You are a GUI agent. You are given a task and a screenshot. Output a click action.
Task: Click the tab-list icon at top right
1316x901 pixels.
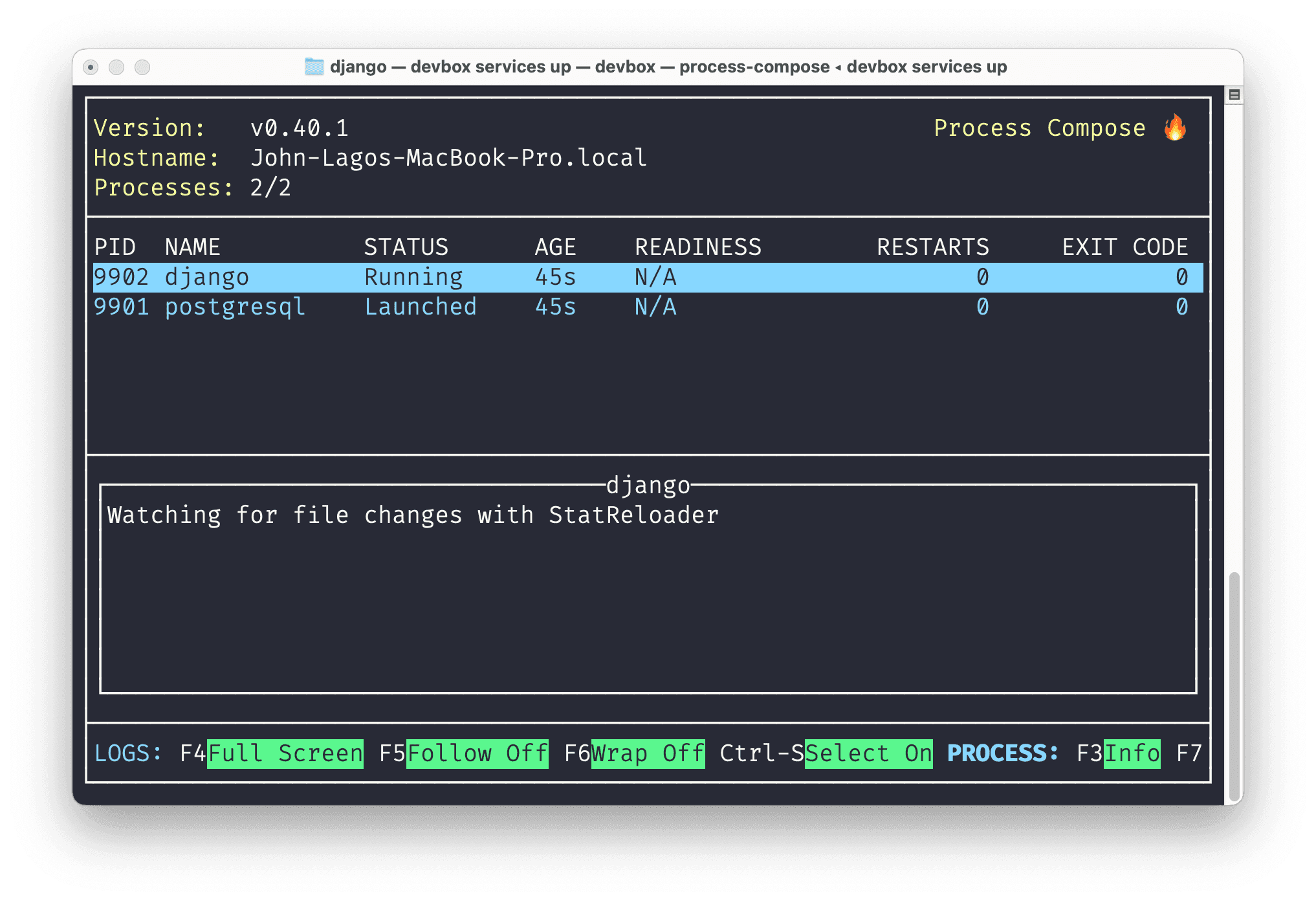coord(1234,95)
